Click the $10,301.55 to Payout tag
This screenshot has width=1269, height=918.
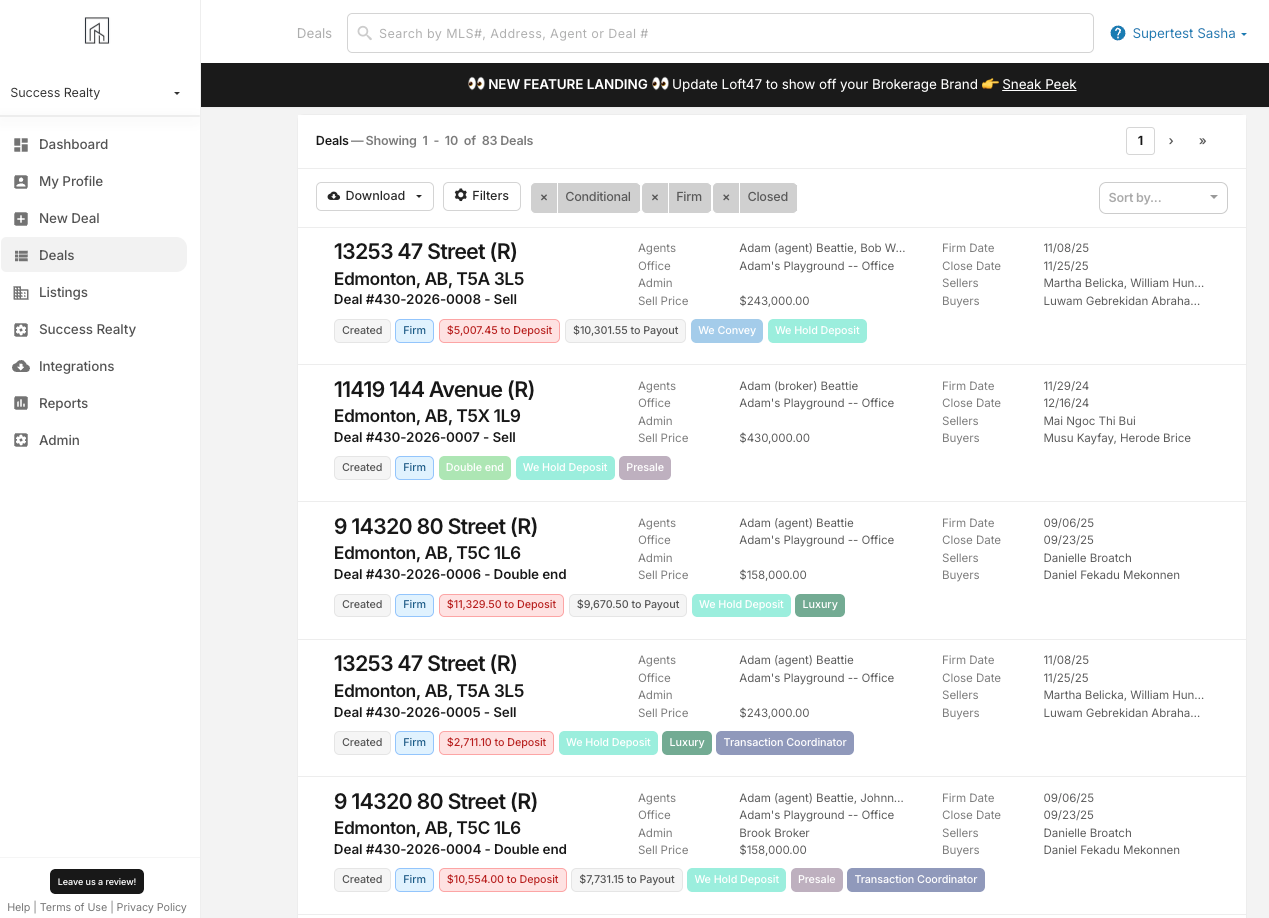click(x=626, y=331)
